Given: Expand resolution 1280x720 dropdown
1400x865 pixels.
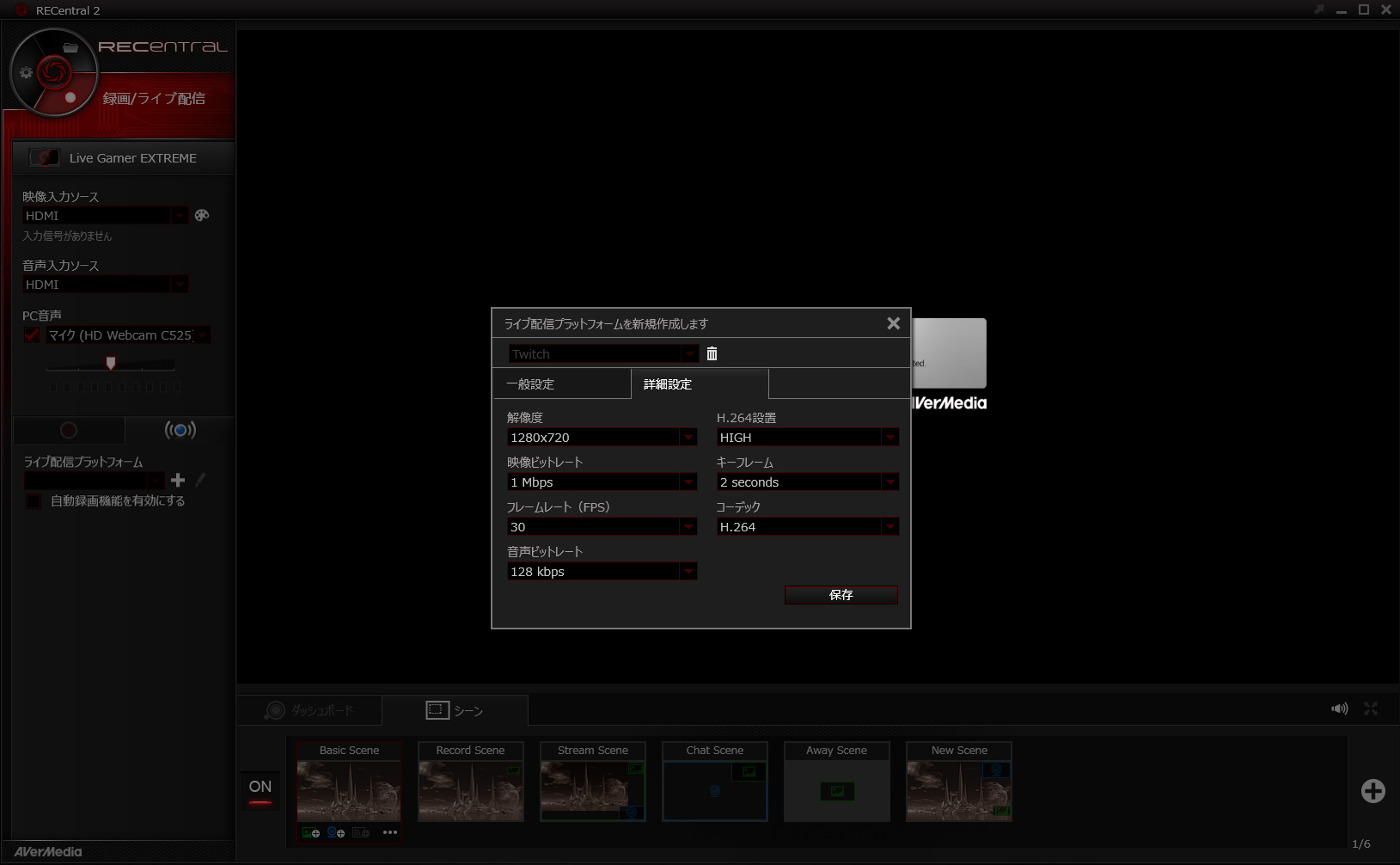Looking at the screenshot, I should click(x=688, y=438).
